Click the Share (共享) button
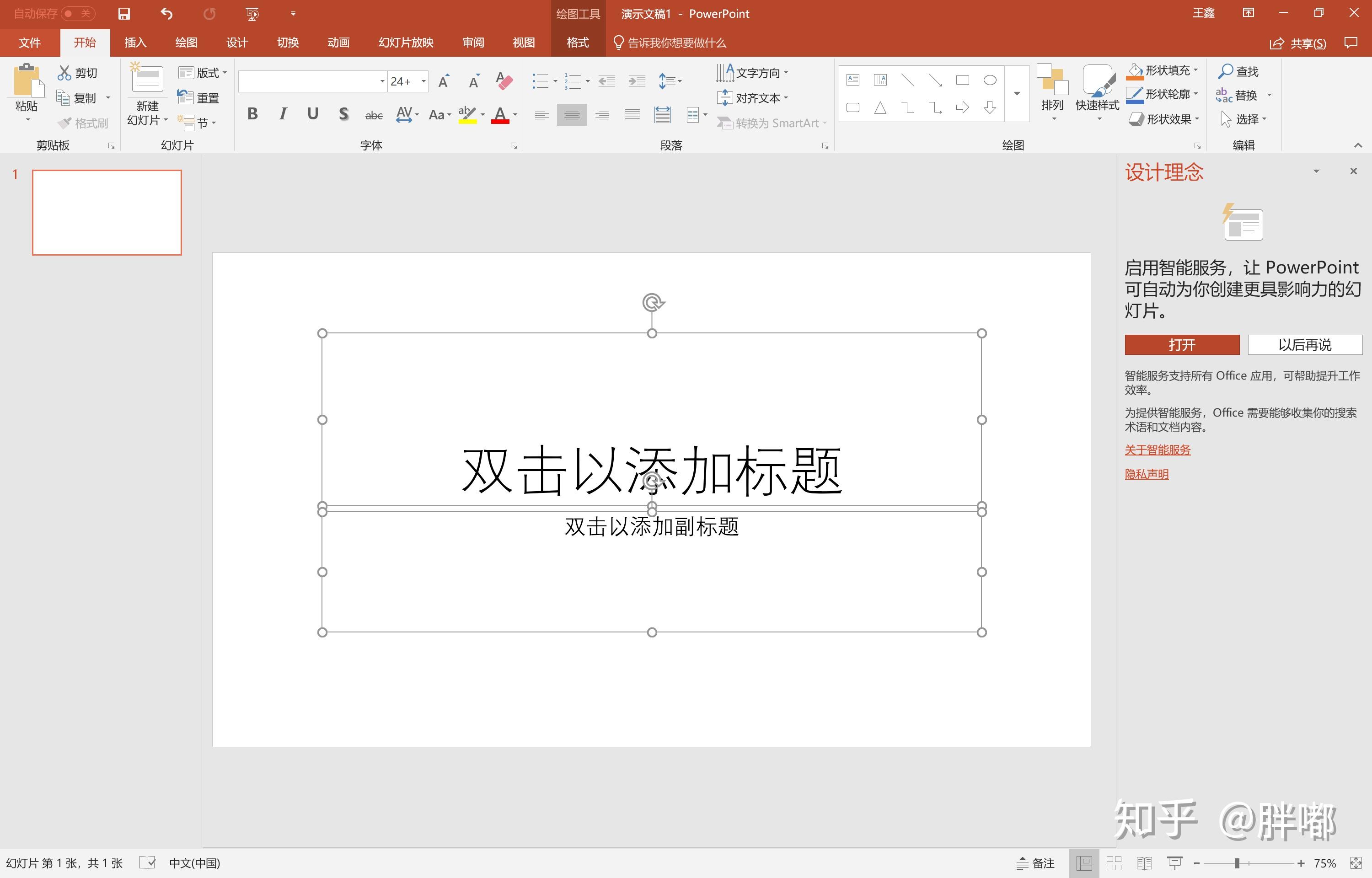 1298,43
